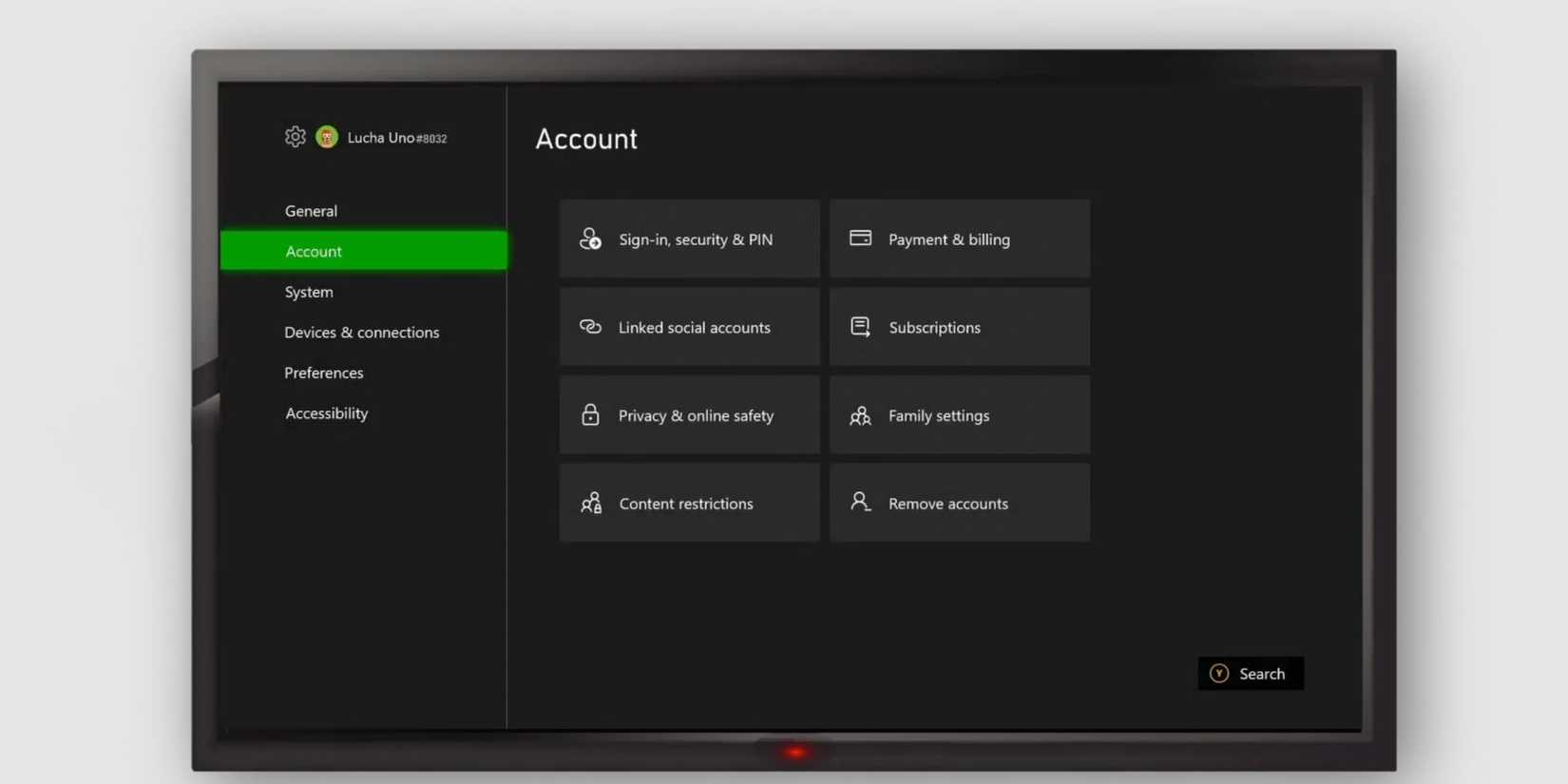Click the Privacy & online safety lock icon
Screen dimensions: 1568x784
click(x=590, y=415)
